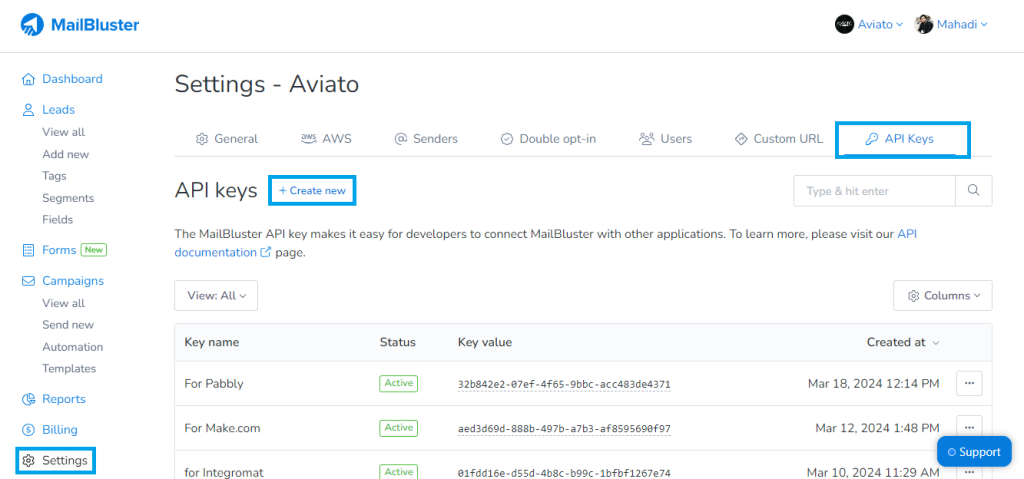The width and height of the screenshot is (1024, 479).
Task: Open actions menu for For Make.com key
Action: 969,428
